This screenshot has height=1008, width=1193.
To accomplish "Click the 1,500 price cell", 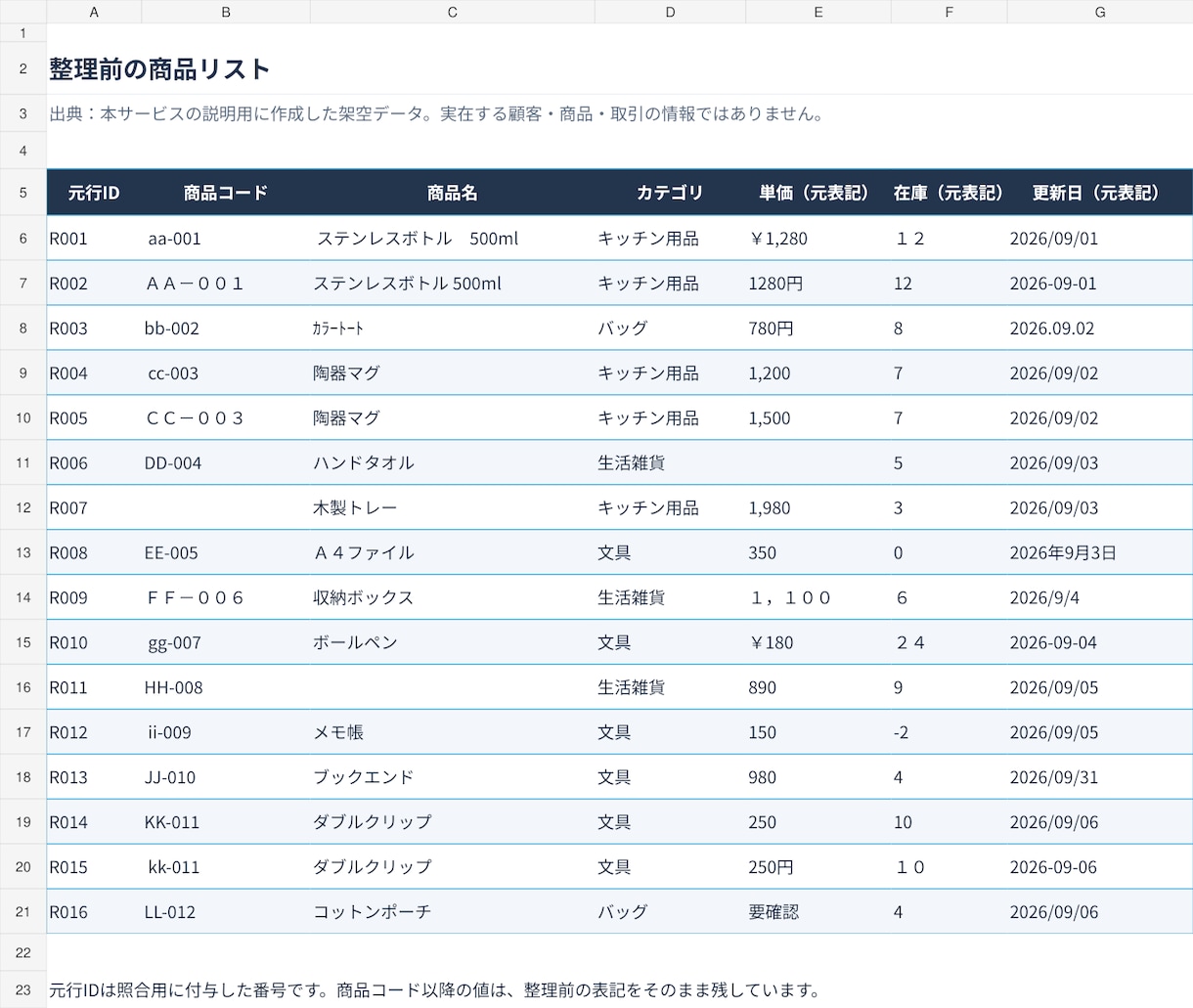I will click(x=818, y=417).
